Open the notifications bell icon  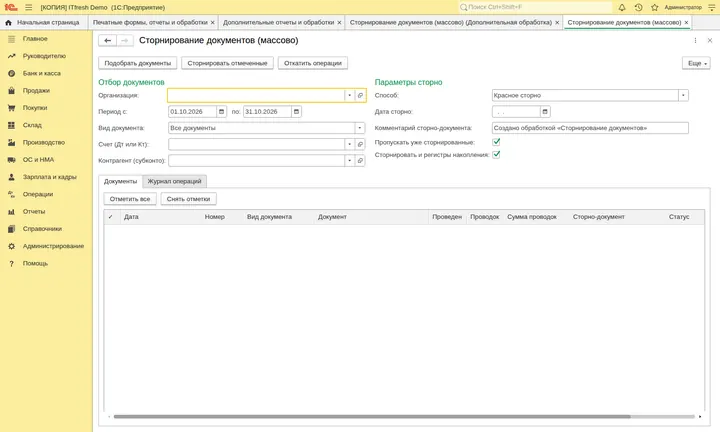622,7
